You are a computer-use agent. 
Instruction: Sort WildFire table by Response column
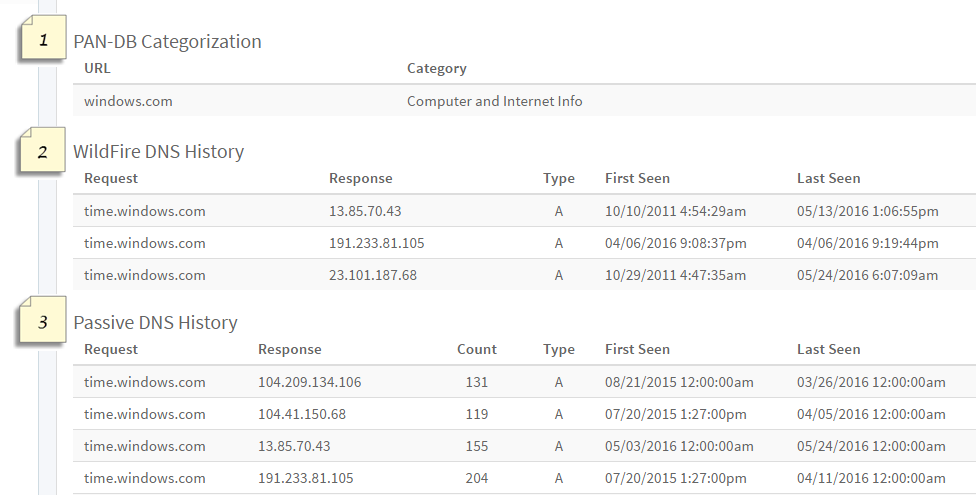(360, 179)
